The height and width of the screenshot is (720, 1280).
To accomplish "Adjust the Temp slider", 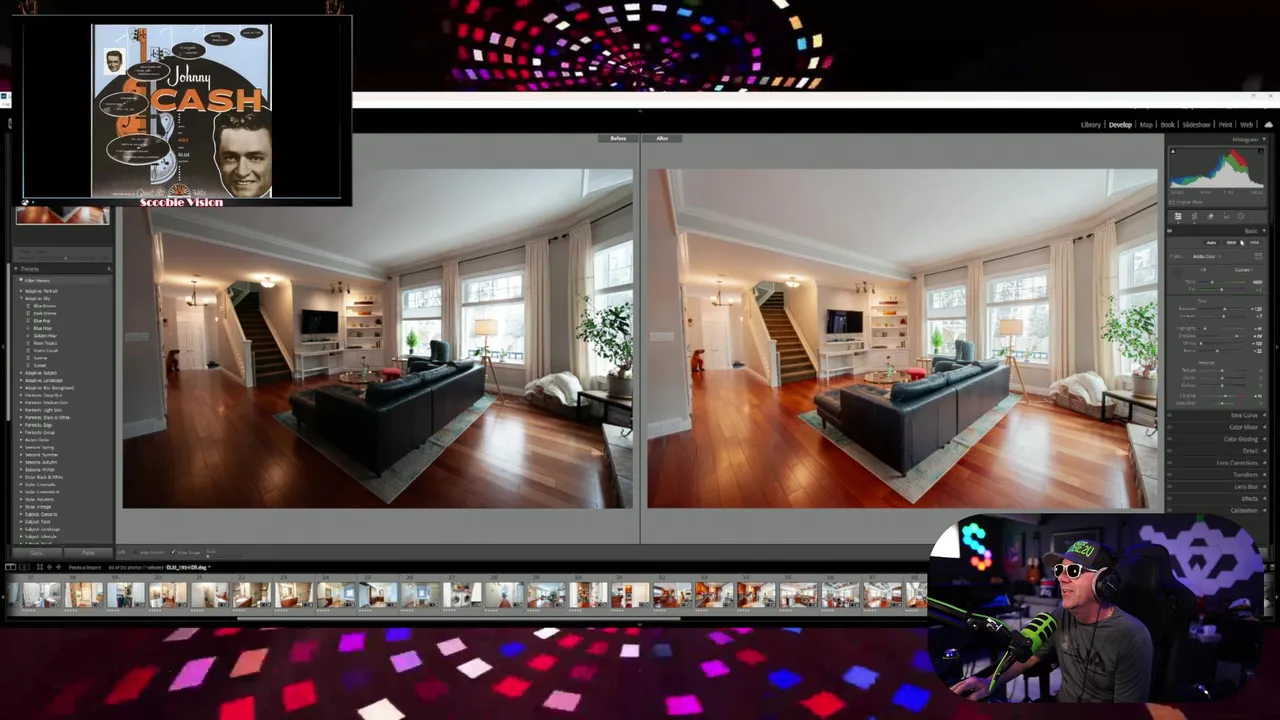I will (x=1222, y=282).
